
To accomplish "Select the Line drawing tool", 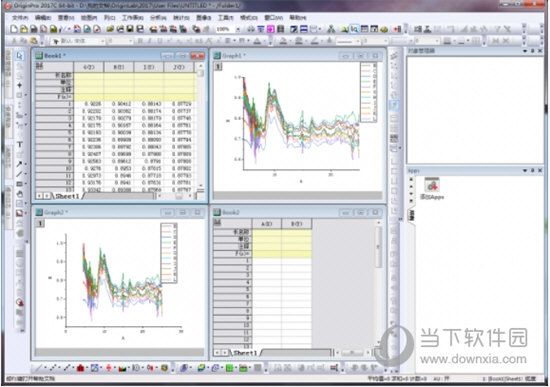I will click(x=19, y=174).
